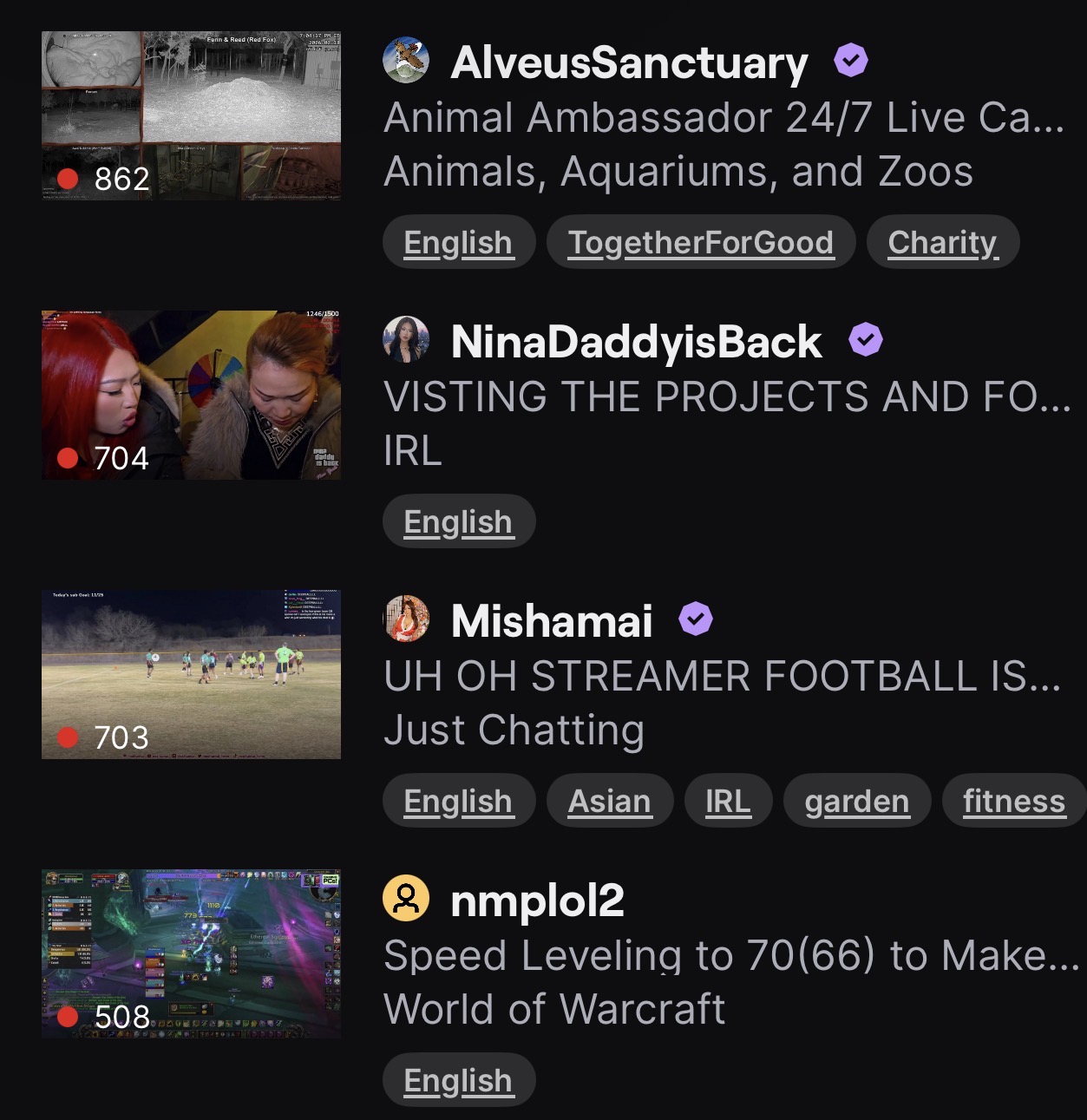1087x1120 pixels.
Task: Click nmplol2 default yellow avatar icon
Action: [406, 899]
